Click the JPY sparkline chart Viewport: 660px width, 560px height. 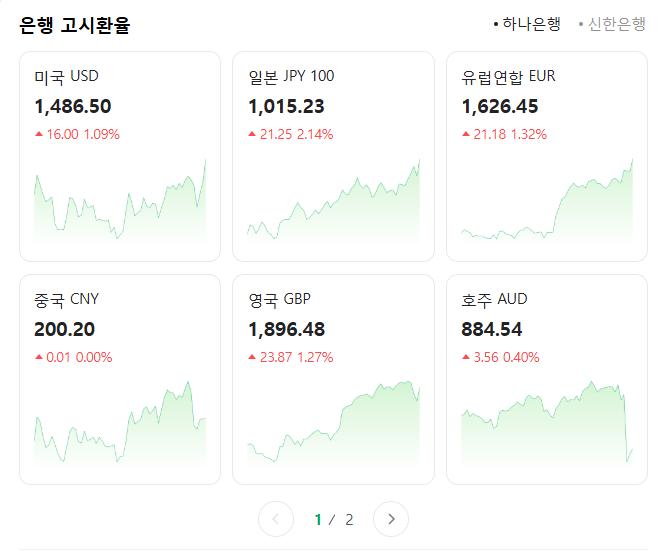[333, 200]
